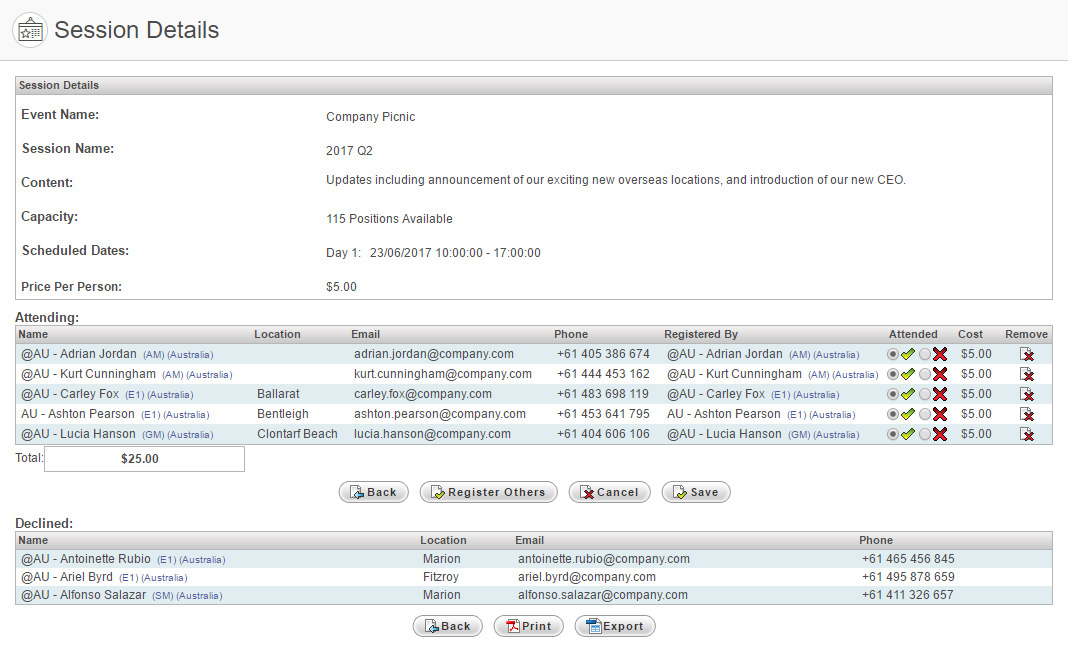Remove Lucia Hanson from the attendees list
The width and height of the screenshot is (1068, 648).
tap(1027, 433)
